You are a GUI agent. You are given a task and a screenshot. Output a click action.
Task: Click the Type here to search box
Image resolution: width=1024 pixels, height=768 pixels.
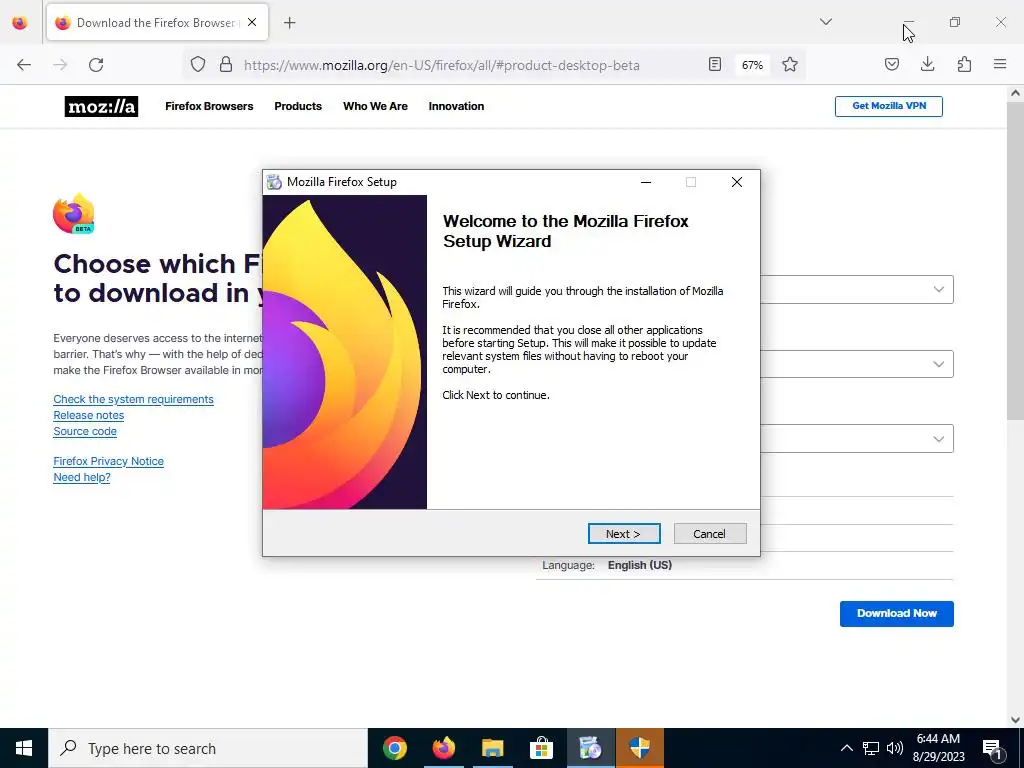coord(208,748)
